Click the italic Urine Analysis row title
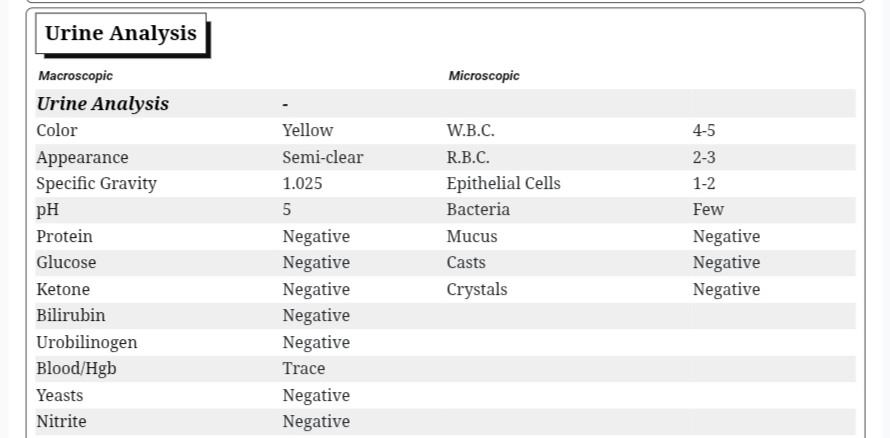This screenshot has width=890, height=438. 103,104
